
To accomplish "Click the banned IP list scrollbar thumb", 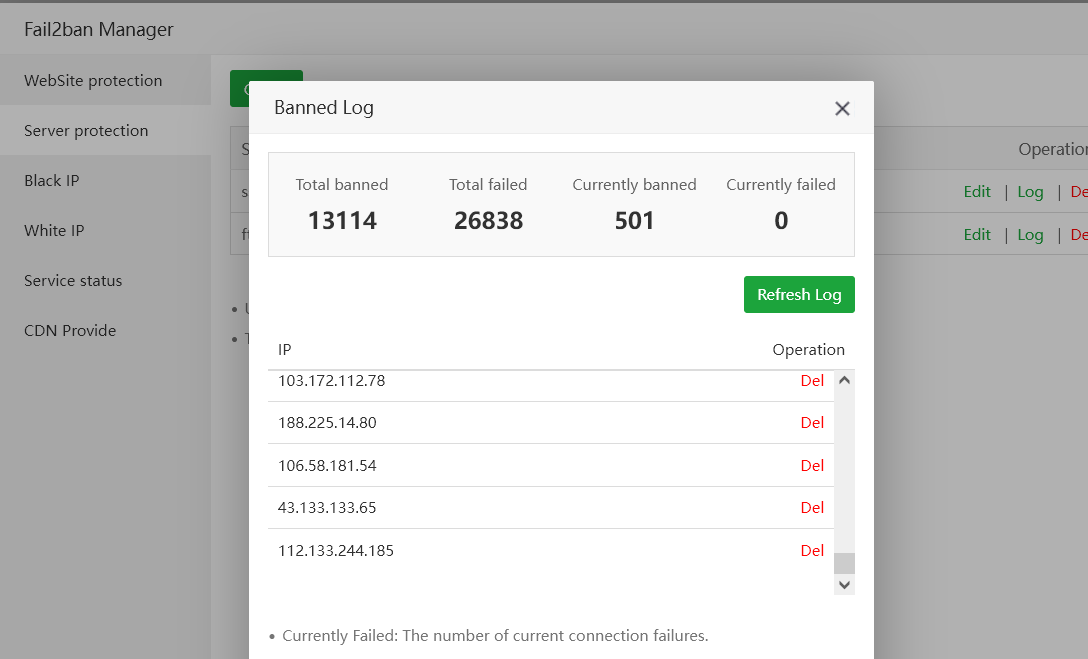I will [x=844, y=563].
